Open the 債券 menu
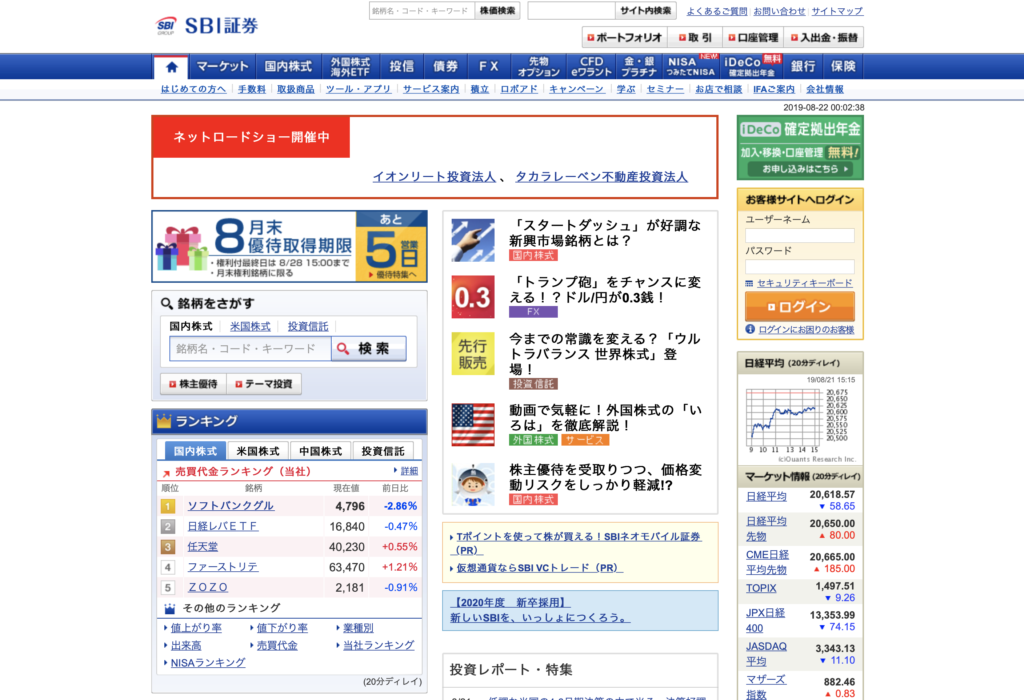The image size is (1024, 700). click(445, 67)
